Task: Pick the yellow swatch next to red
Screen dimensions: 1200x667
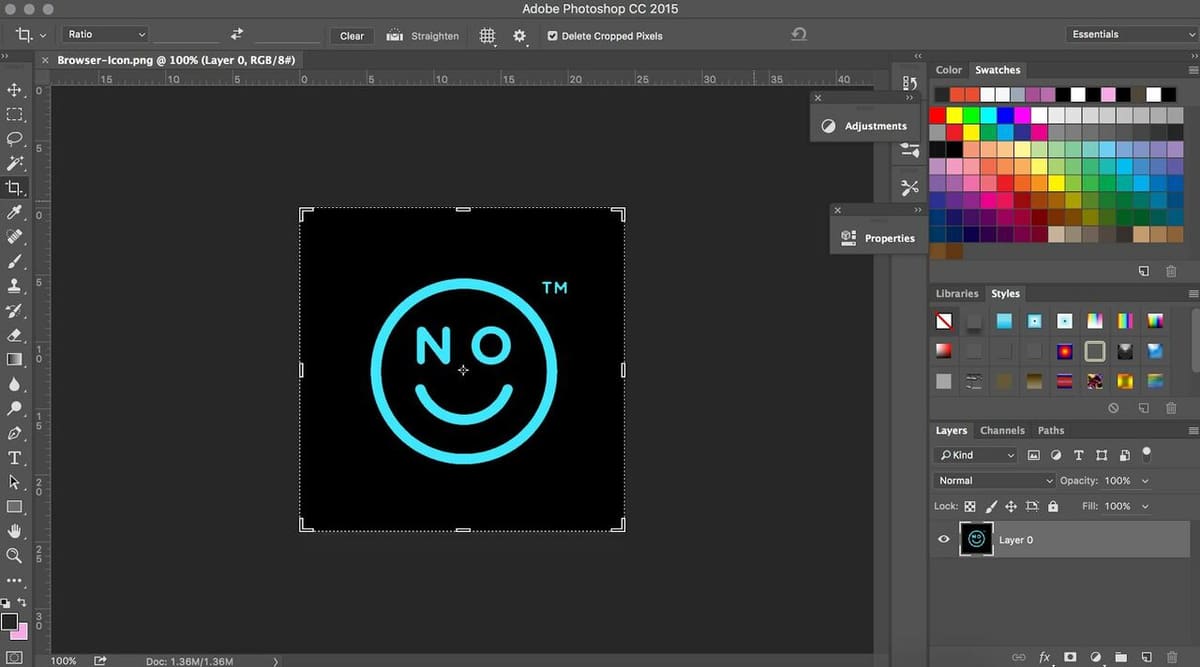Action: coord(955,116)
